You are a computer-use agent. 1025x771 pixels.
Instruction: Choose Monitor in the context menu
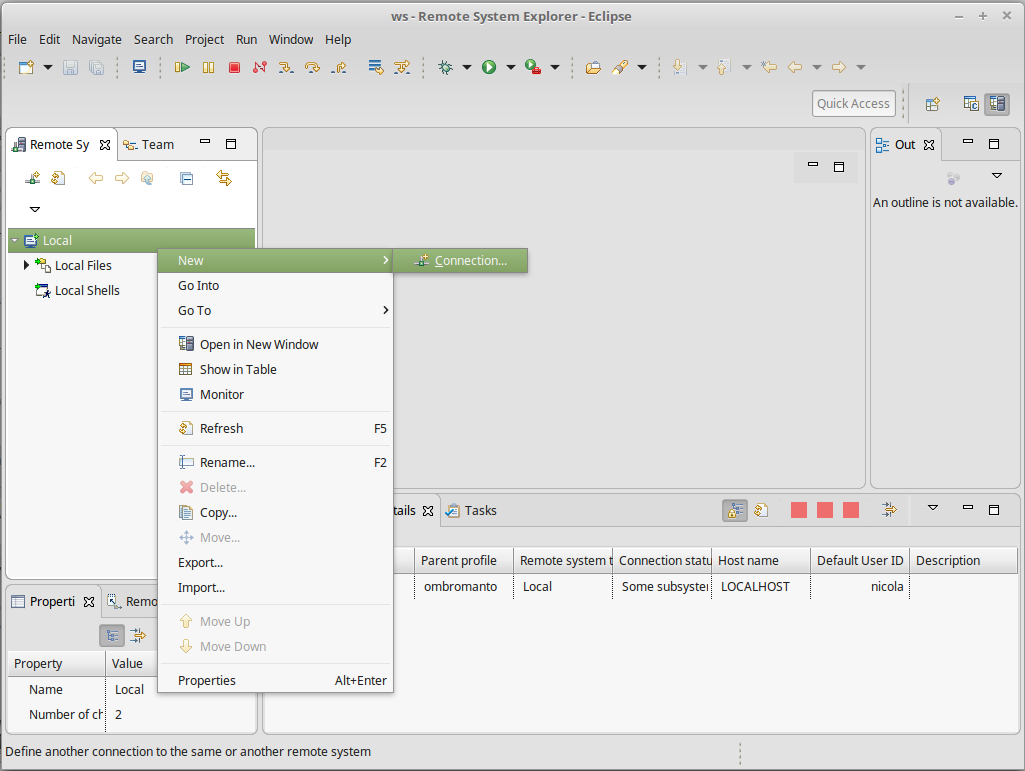click(275, 394)
